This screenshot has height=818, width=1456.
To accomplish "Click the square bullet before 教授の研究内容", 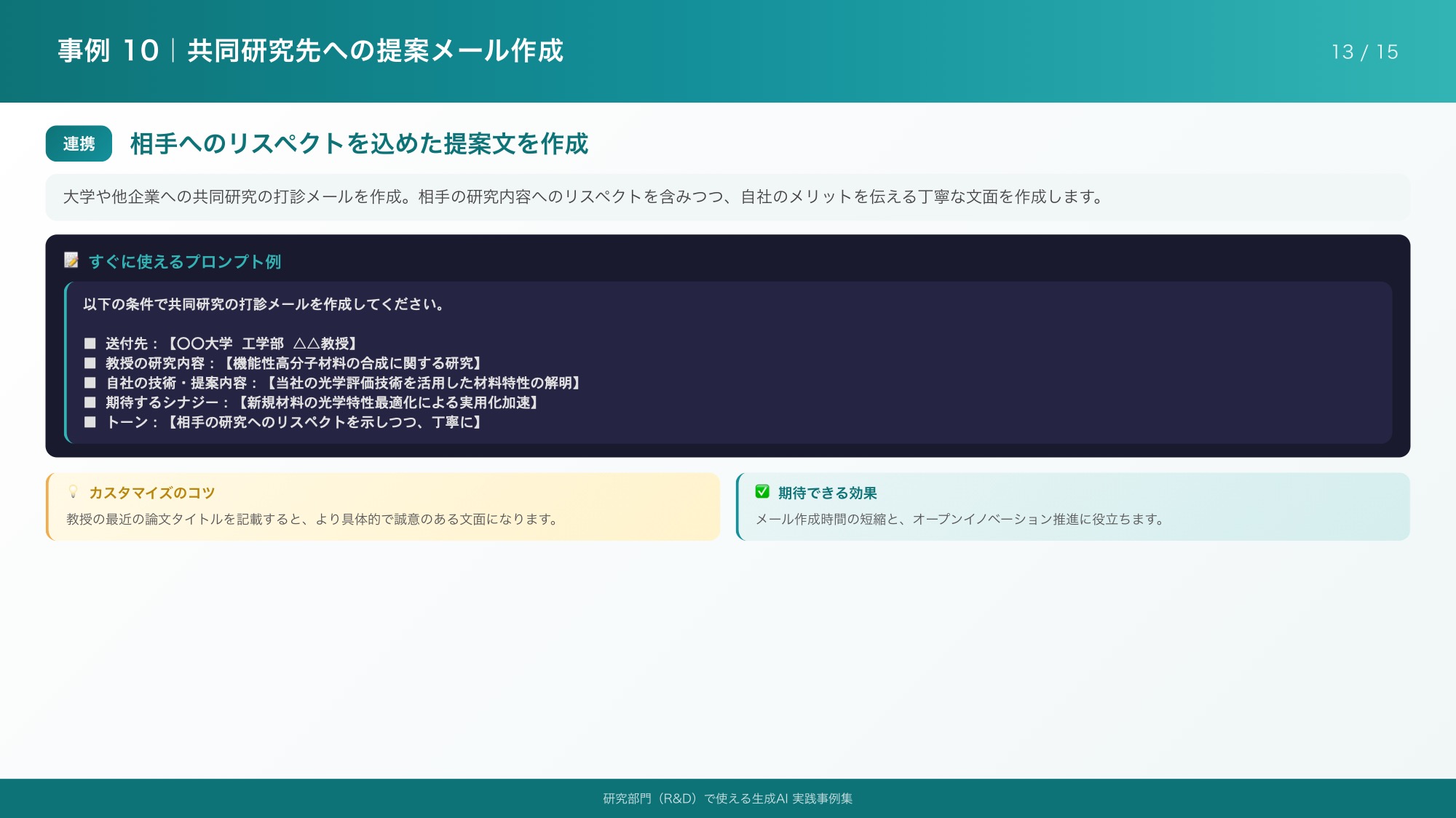I will tap(90, 363).
